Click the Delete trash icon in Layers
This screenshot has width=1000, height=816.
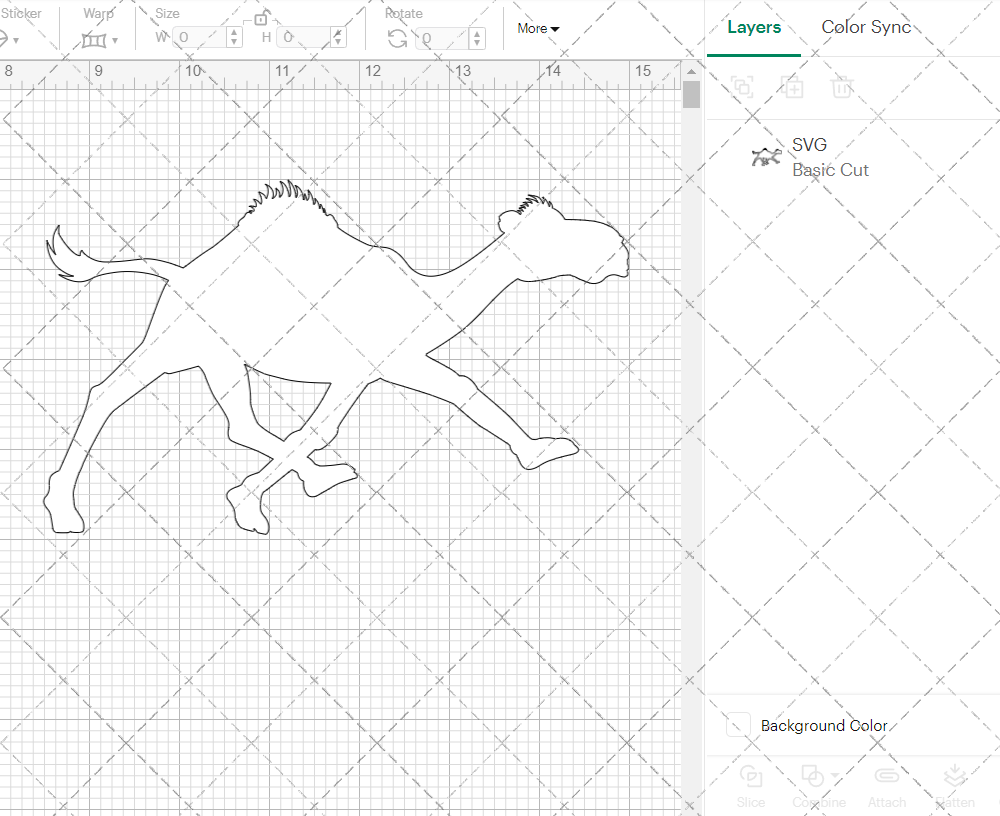tap(842, 87)
